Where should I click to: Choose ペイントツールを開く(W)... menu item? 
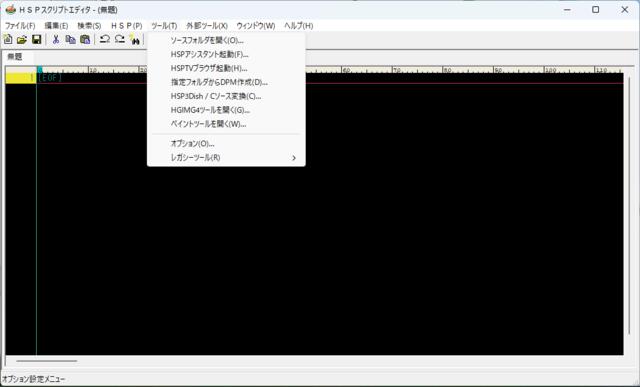(x=226, y=124)
